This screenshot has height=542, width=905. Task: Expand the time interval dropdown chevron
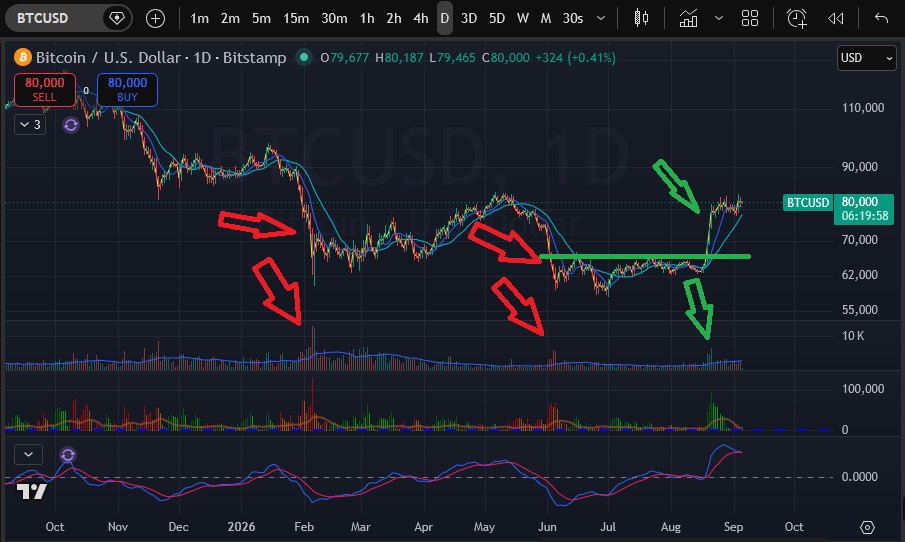601,18
